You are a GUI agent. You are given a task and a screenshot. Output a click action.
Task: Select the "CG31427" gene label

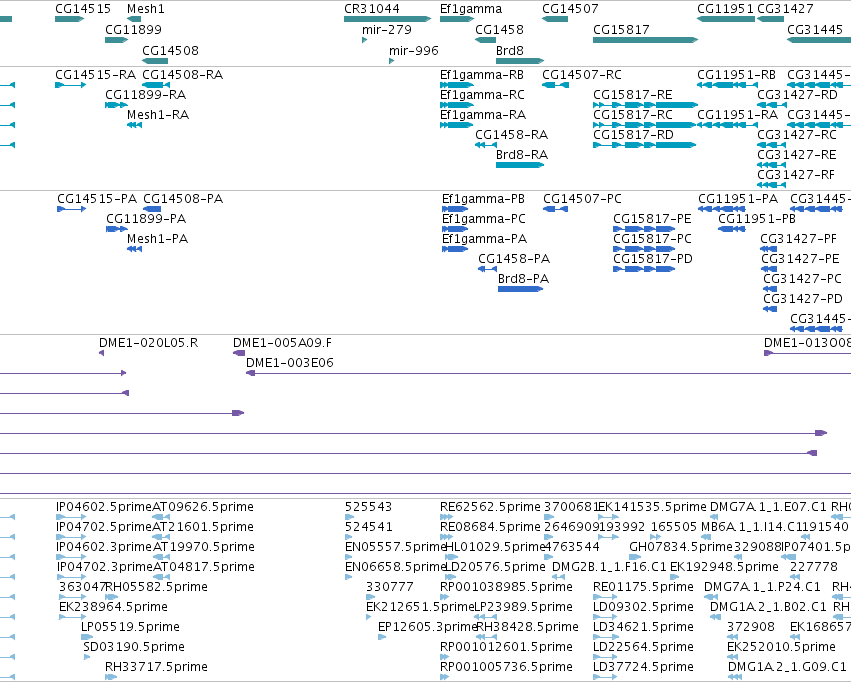785,9
